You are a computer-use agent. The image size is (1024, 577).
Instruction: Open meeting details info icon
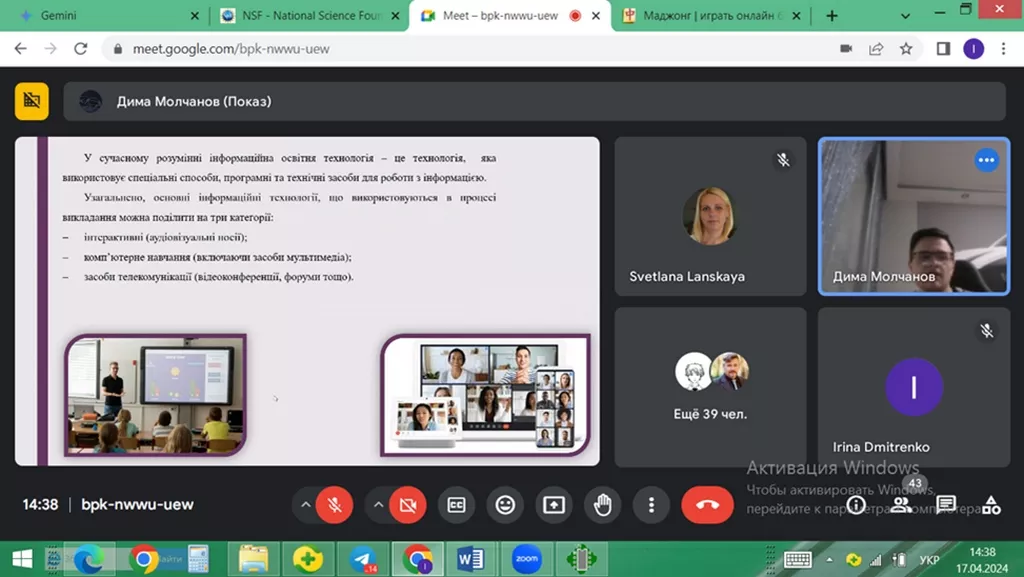856,505
